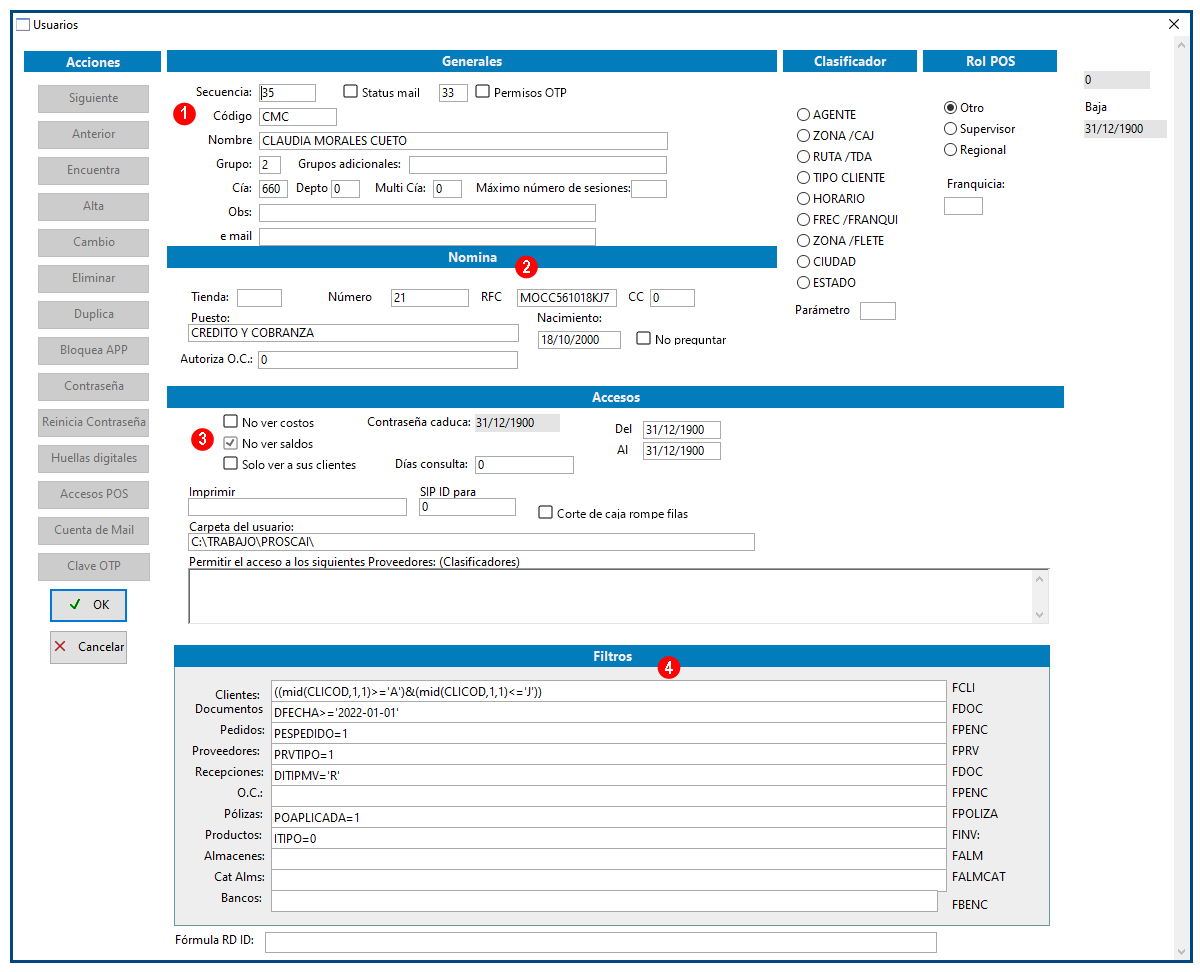The image size is (1200, 972).
Task: Click the Pólizas filter field
Action: click(x=608, y=817)
